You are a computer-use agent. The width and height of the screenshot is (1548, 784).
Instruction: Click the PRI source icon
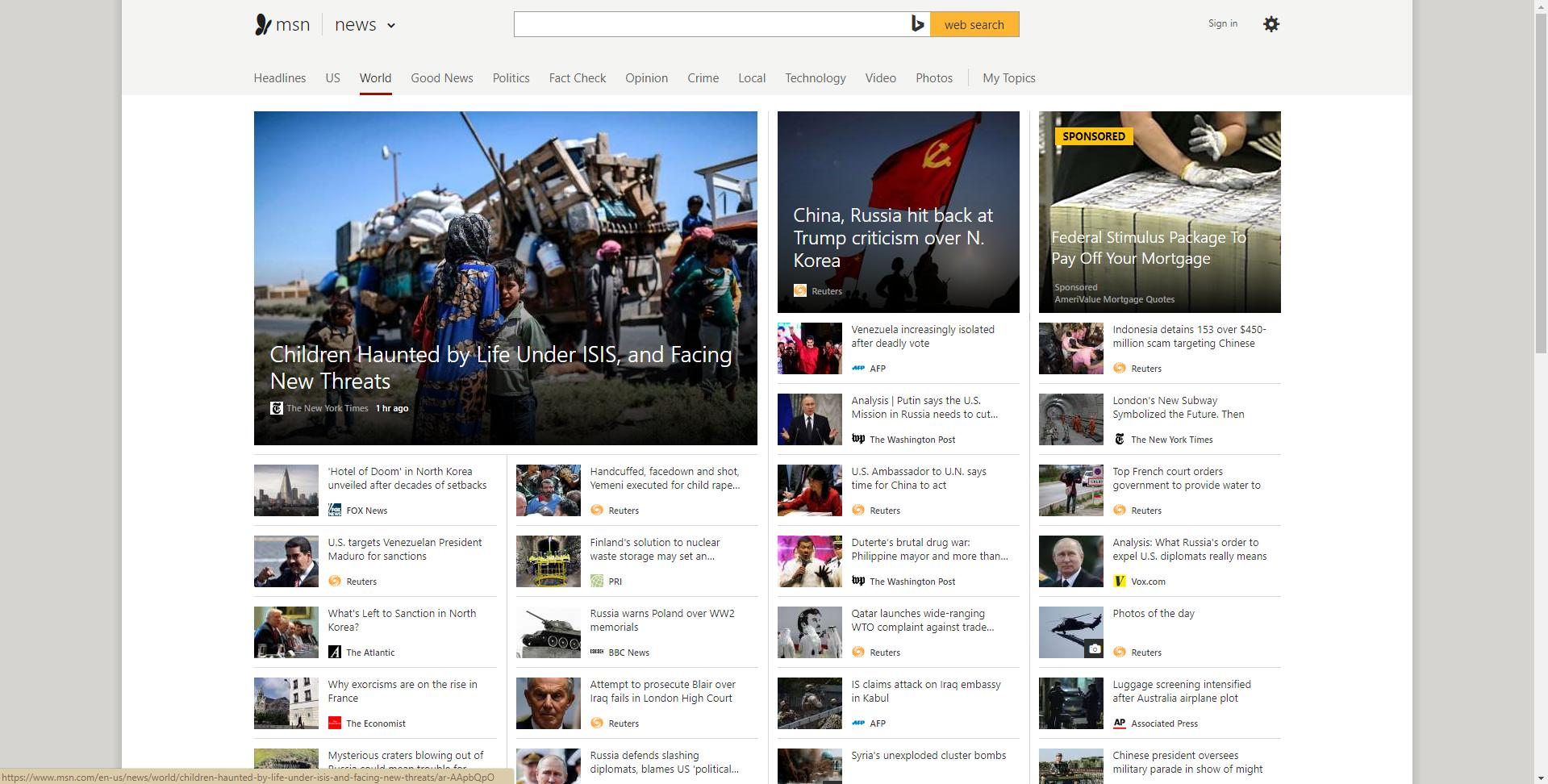click(x=597, y=581)
